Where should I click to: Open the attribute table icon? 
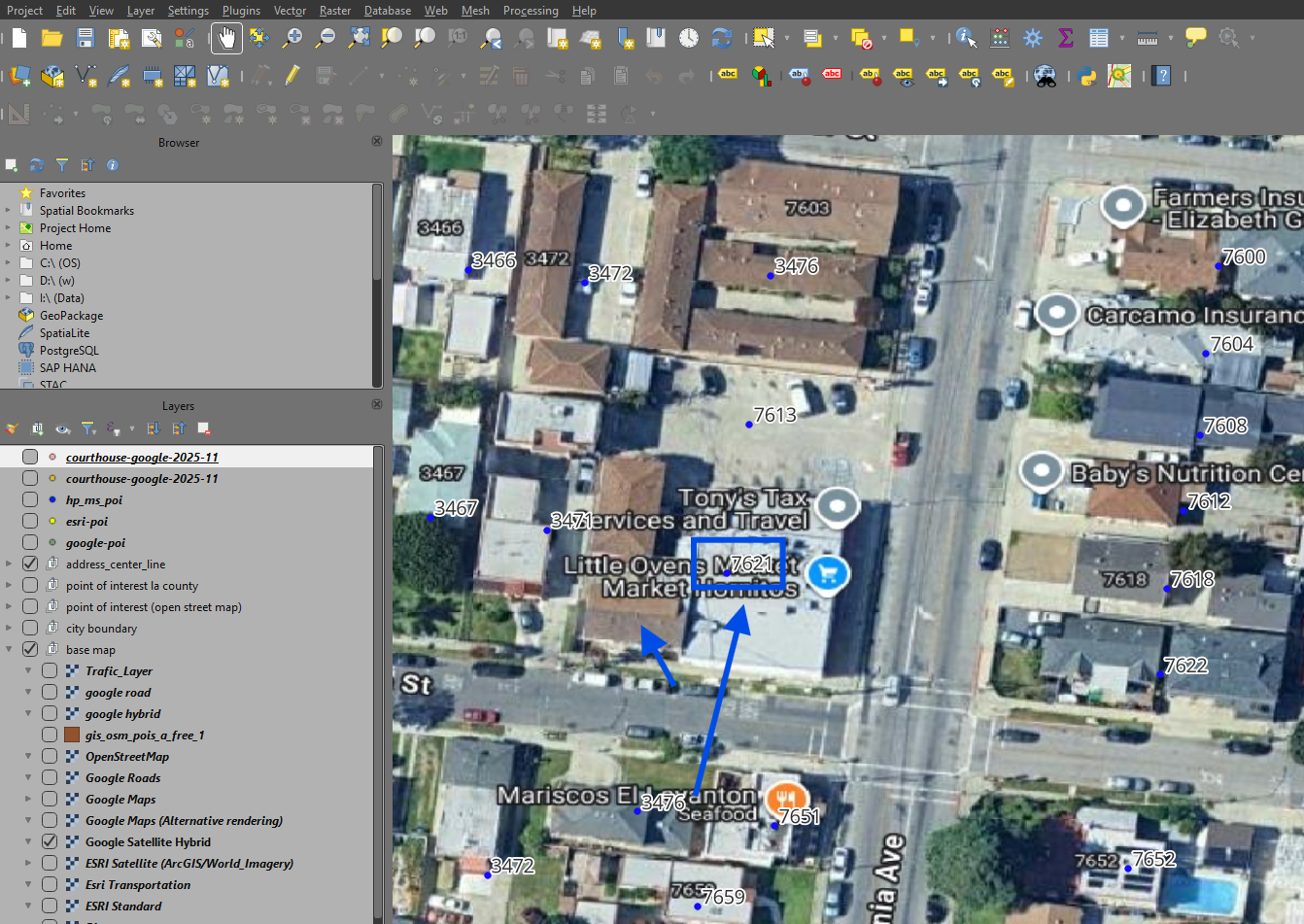coord(1099,38)
